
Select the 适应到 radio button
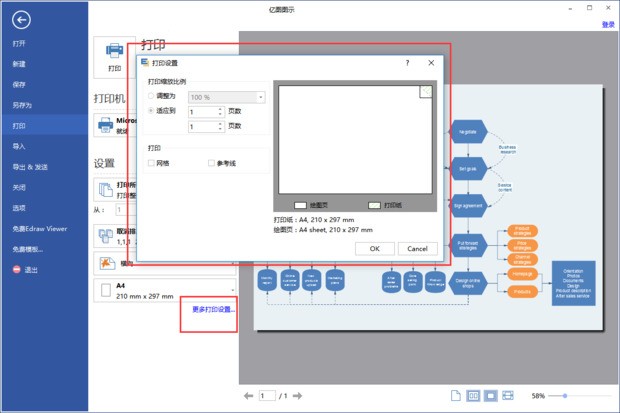click(x=152, y=111)
